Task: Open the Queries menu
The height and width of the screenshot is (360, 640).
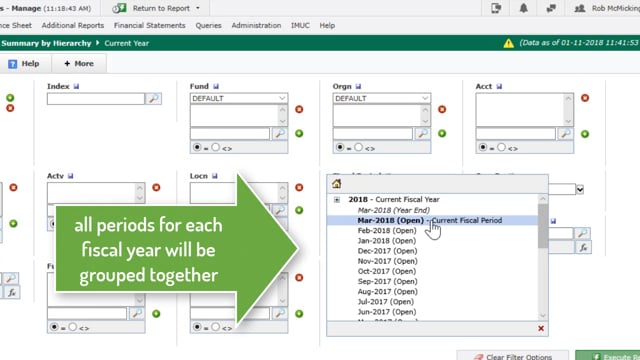Action: coord(208,25)
